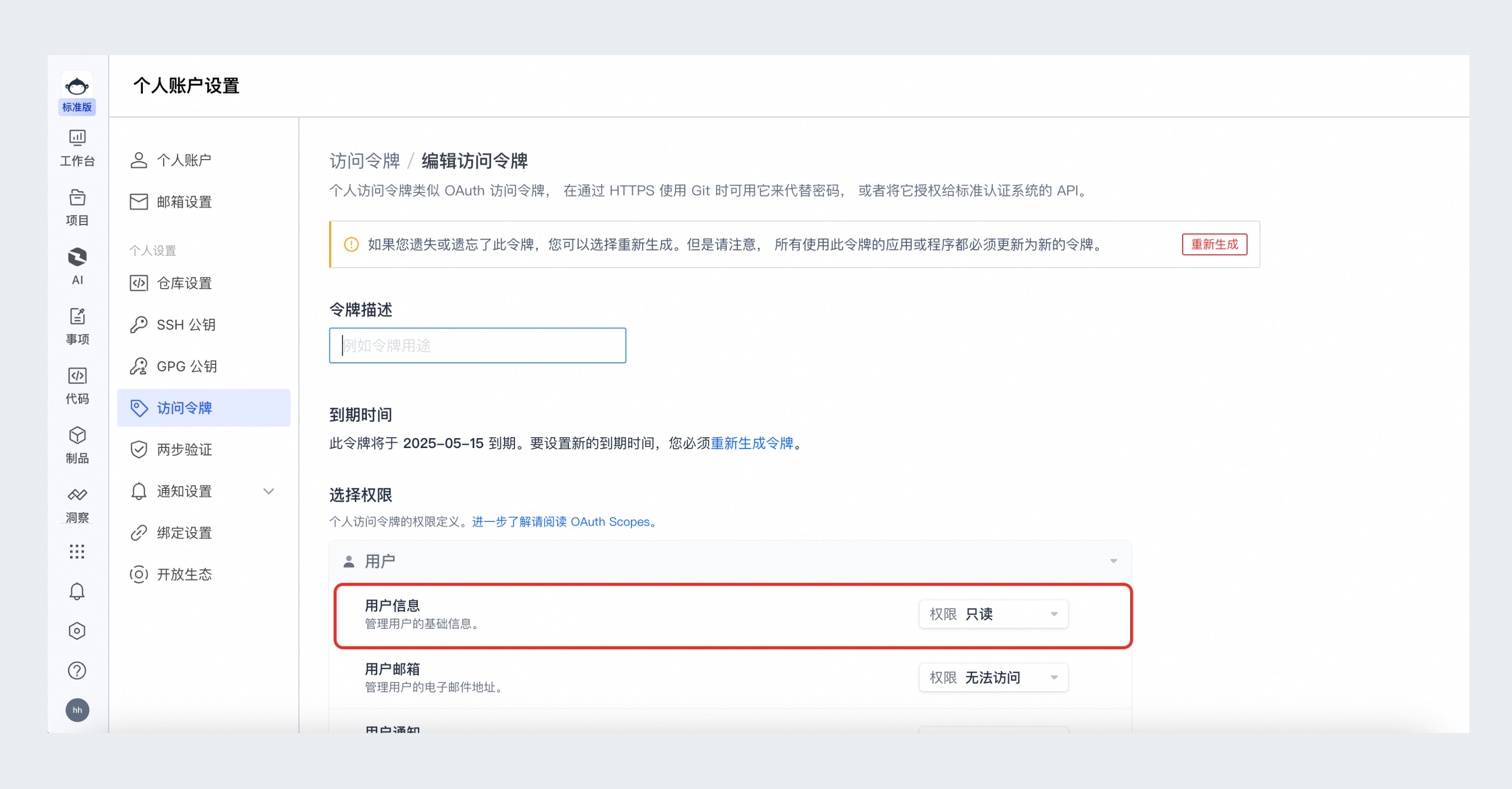Image resolution: width=1512 pixels, height=789 pixels.
Task: Open the 工作台 workbench sidebar icon
Action: (x=77, y=148)
